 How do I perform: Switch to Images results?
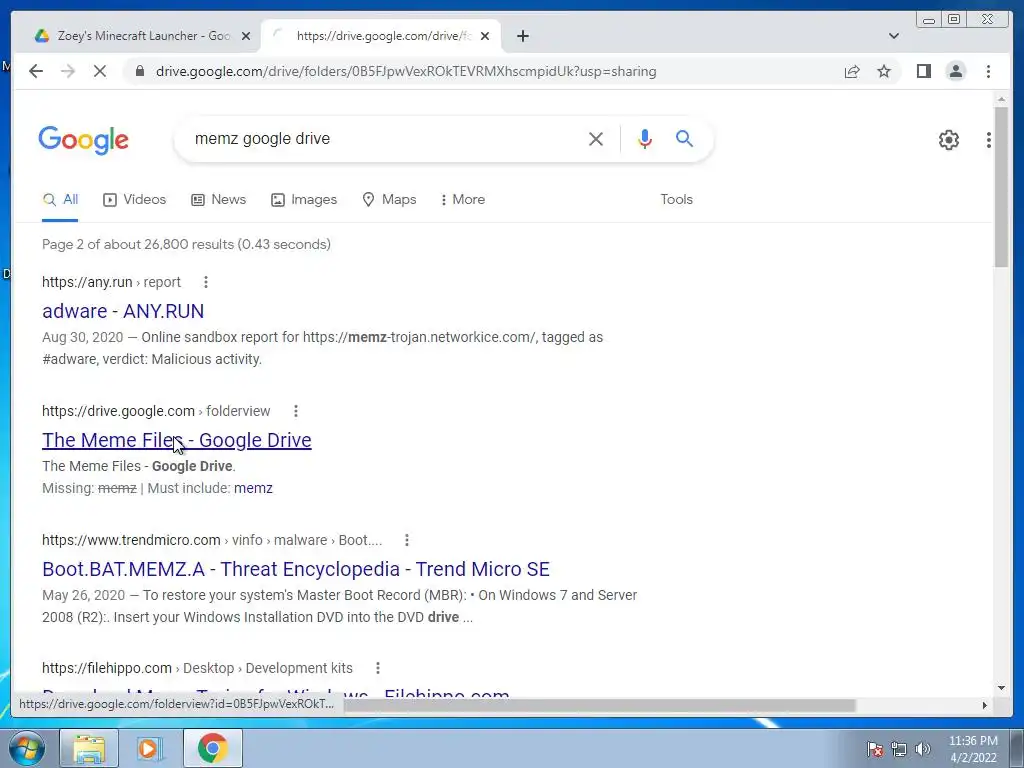[304, 200]
